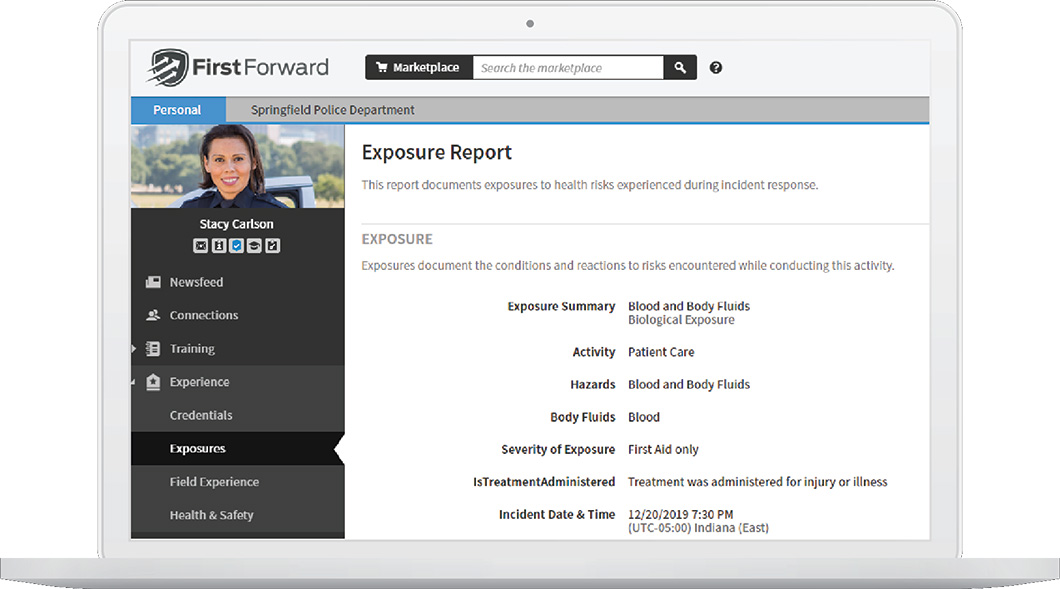The image size is (1060, 589).
Task: Click the First Forward shield logo
Action: click(167, 68)
